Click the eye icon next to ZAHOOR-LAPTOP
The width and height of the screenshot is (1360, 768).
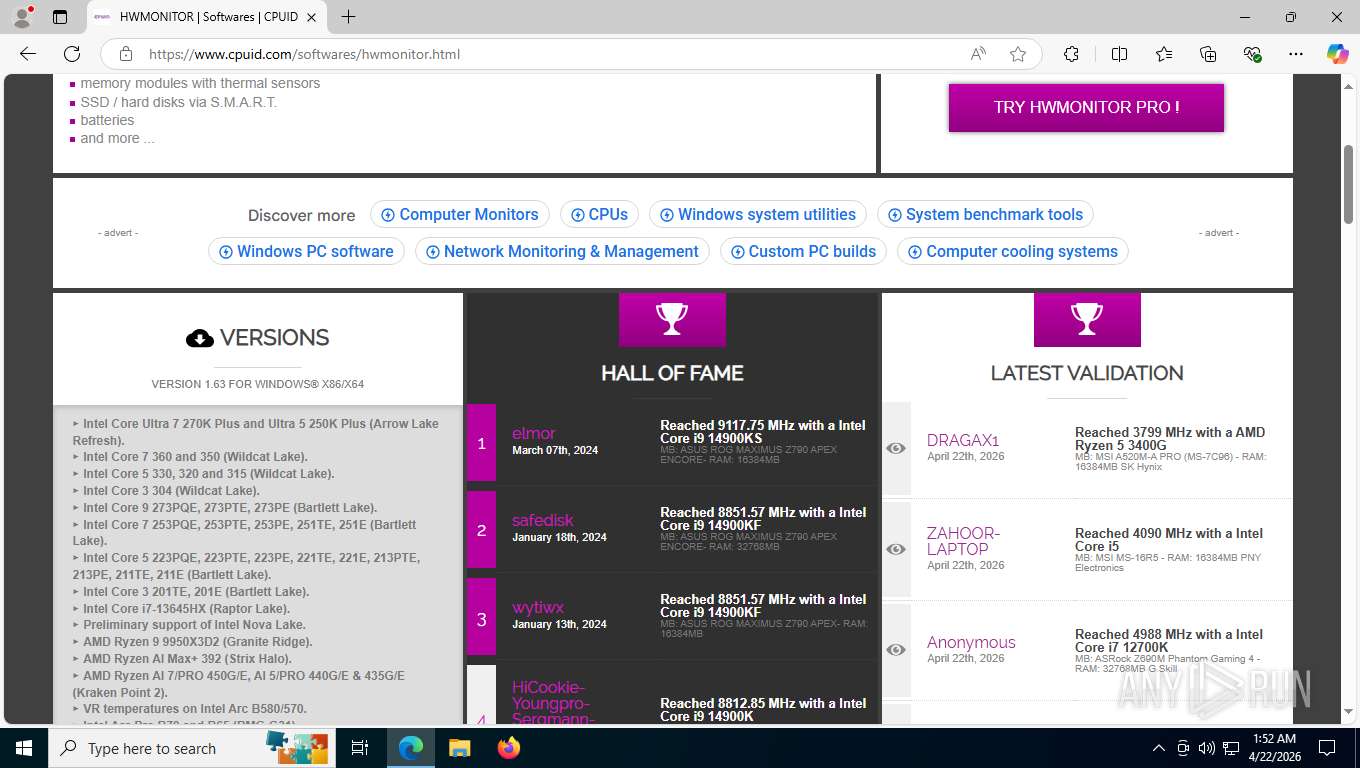896,549
